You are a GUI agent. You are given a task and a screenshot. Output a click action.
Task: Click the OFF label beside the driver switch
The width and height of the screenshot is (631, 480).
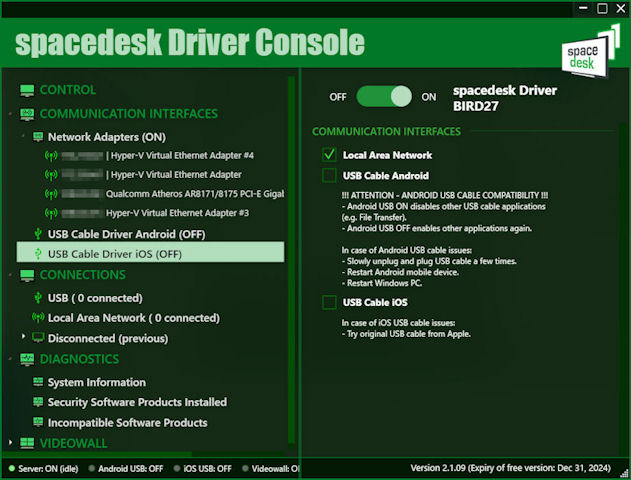point(338,97)
